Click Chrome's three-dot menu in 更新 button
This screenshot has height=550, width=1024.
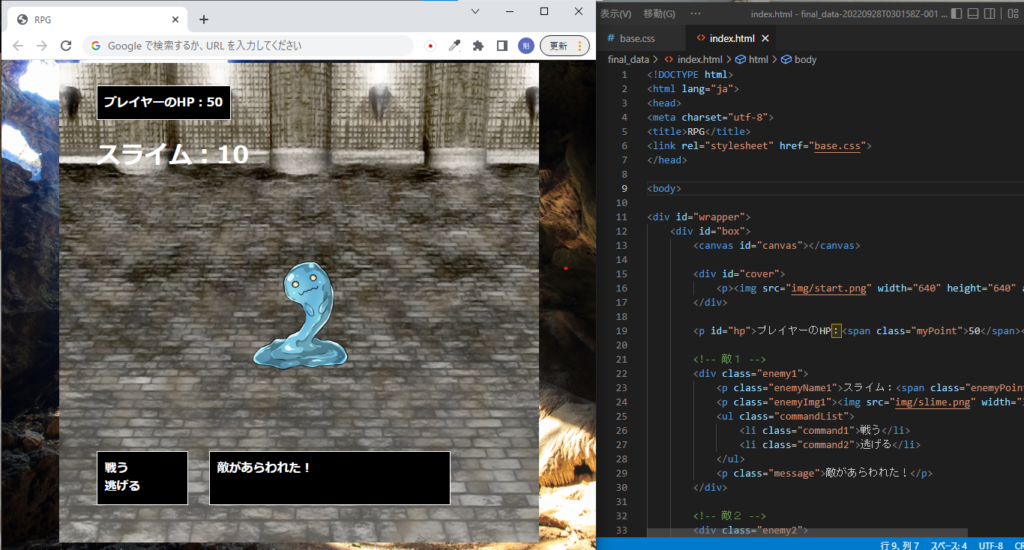tap(579, 46)
